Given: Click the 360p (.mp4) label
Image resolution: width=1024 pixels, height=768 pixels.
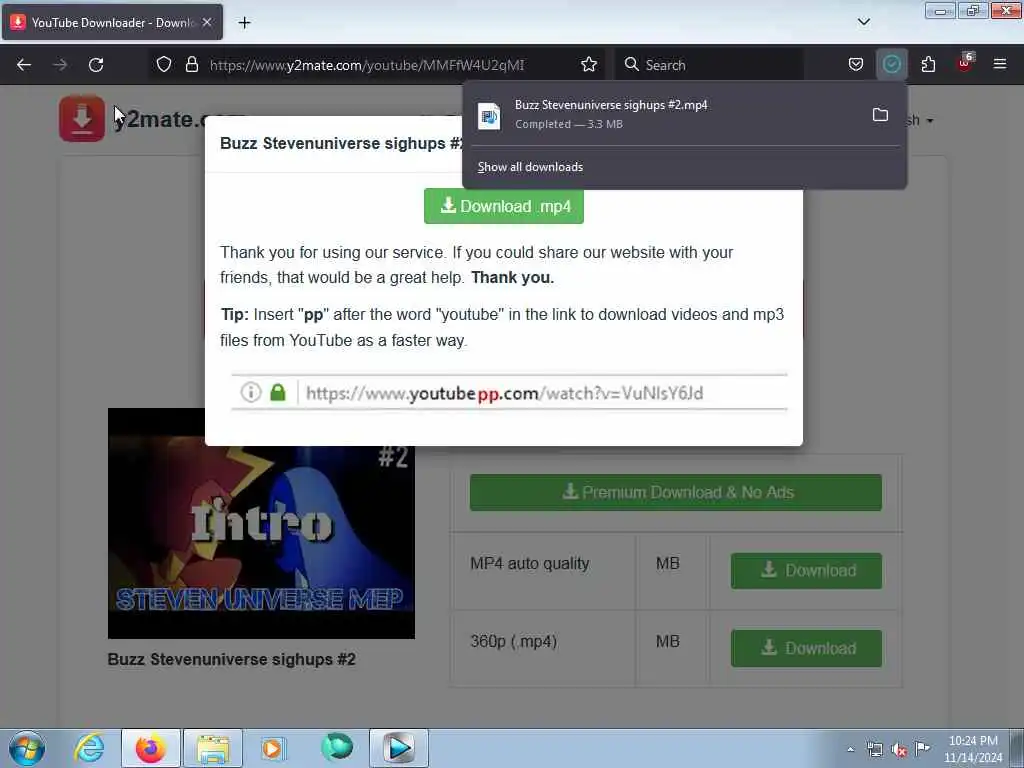Looking at the screenshot, I should (513, 642).
